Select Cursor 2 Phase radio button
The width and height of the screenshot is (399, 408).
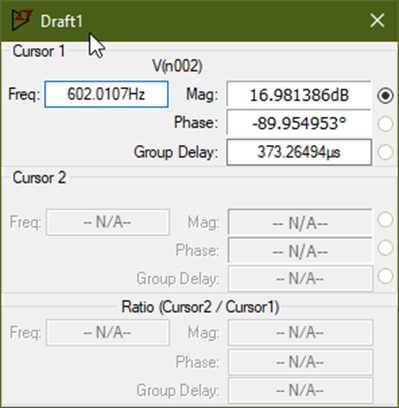pyautogui.click(x=385, y=248)
